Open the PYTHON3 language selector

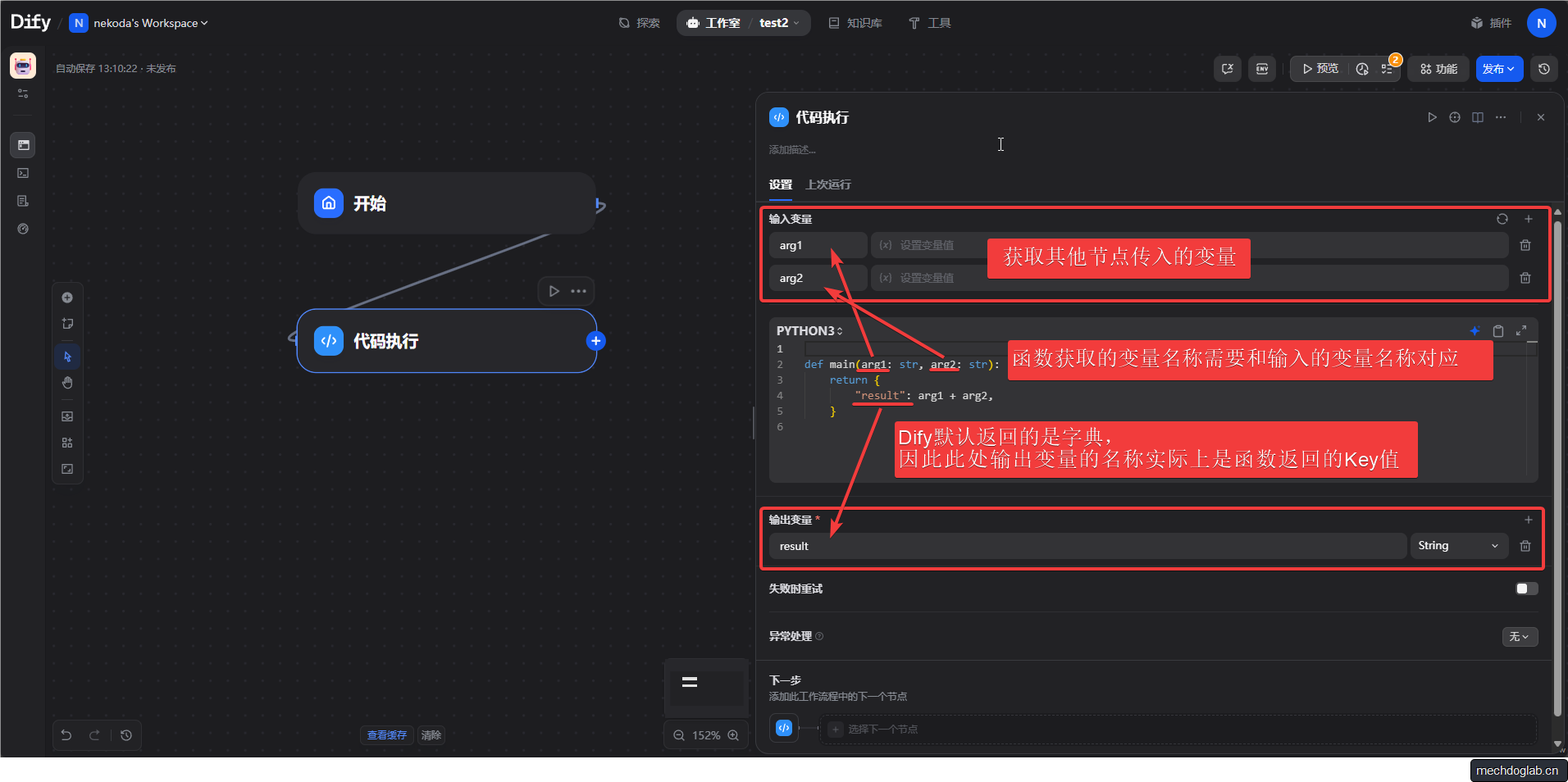click(809, 331)
